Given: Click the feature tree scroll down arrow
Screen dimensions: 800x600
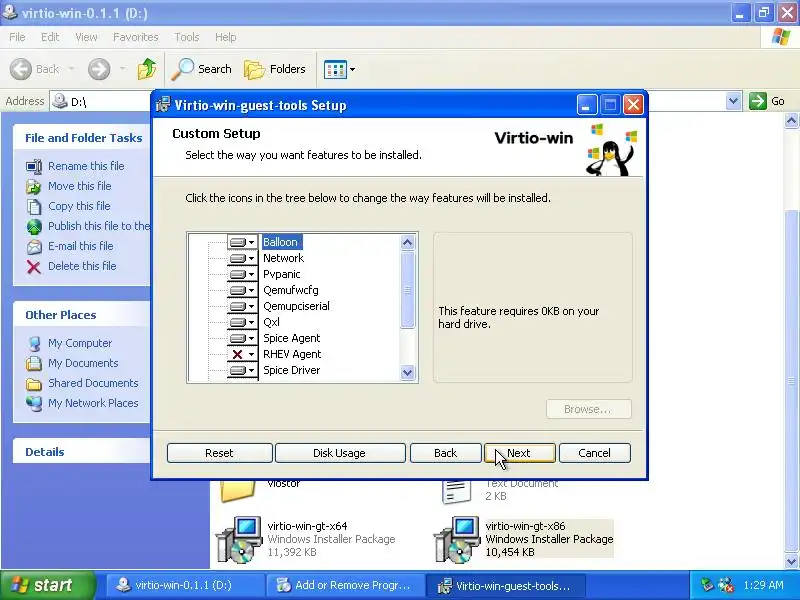Looking at the screenshot, I should tap(407, 372).
